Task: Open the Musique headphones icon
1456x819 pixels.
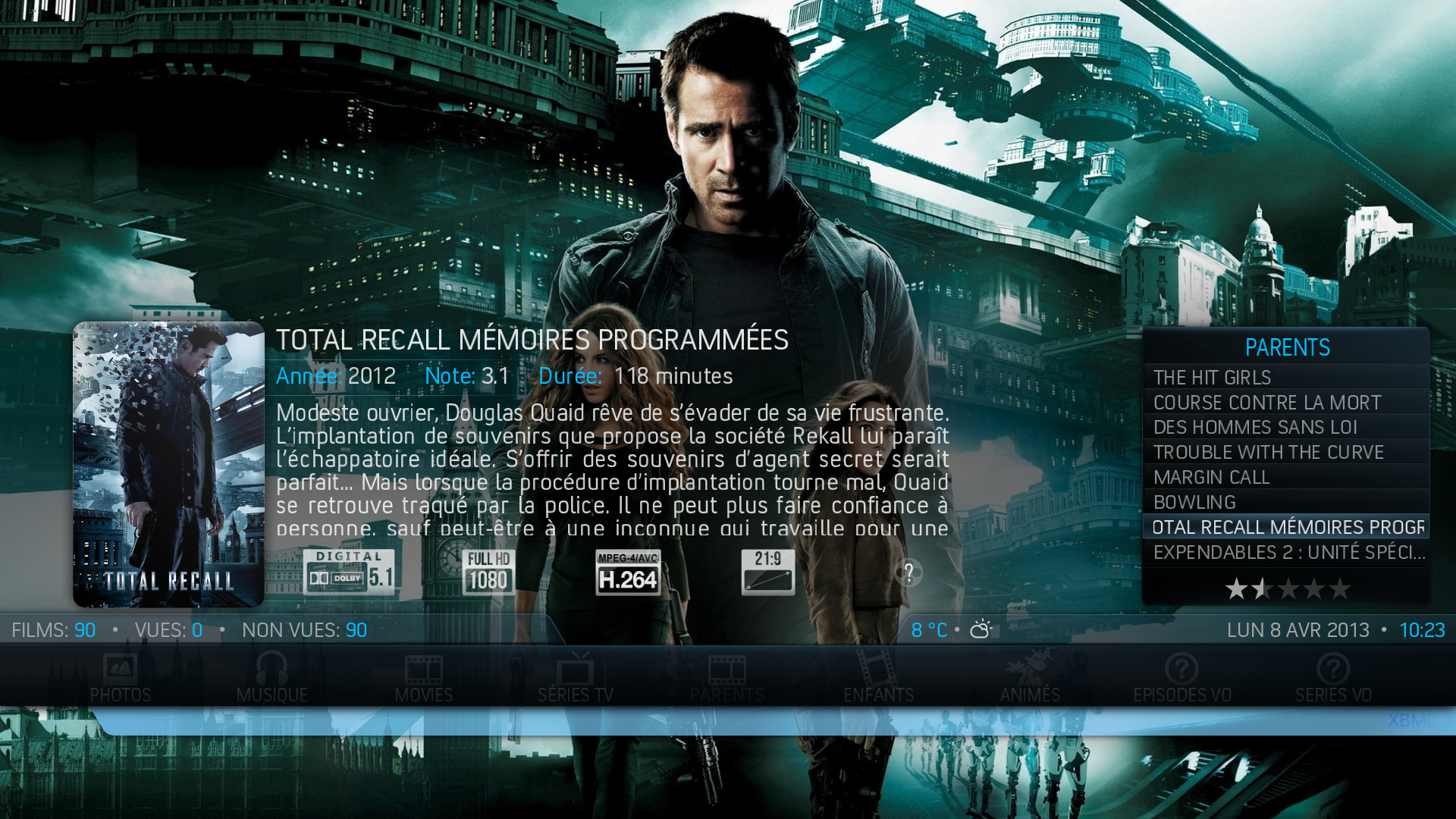Action: [271, 668]
